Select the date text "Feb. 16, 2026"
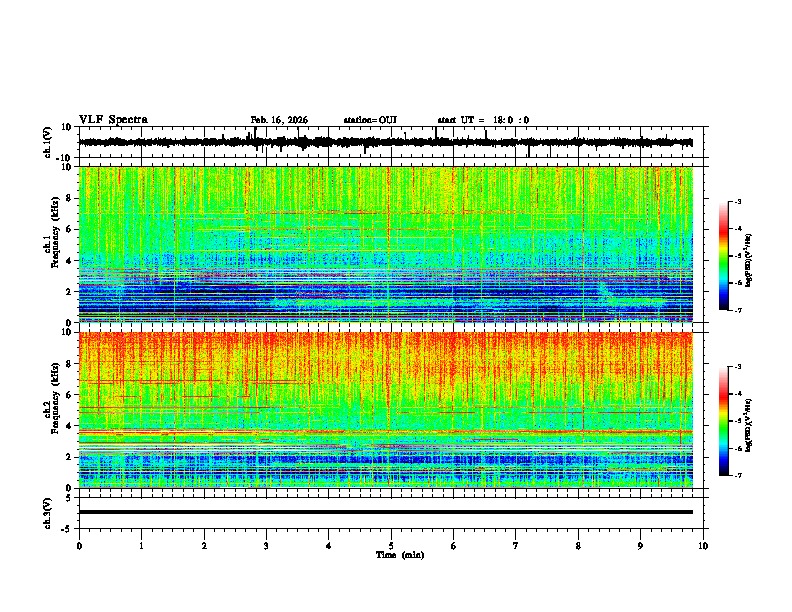This screenshot has width=792, height=612. coord(279,120)
